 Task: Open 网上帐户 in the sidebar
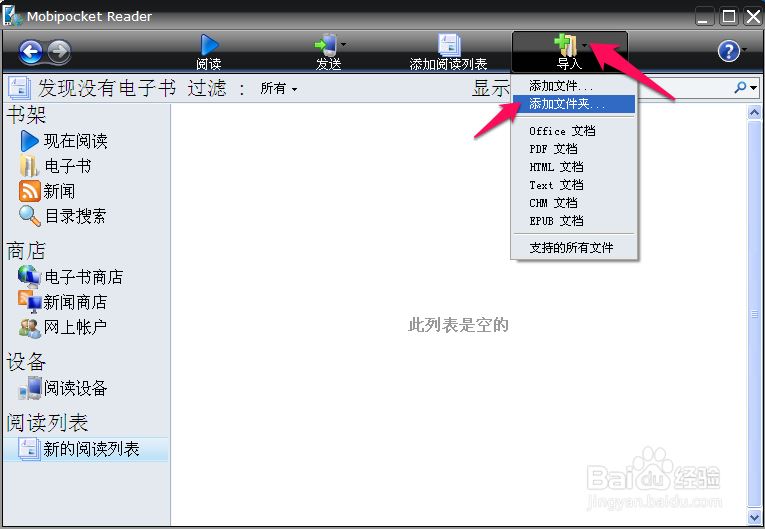tap(75, 327)
